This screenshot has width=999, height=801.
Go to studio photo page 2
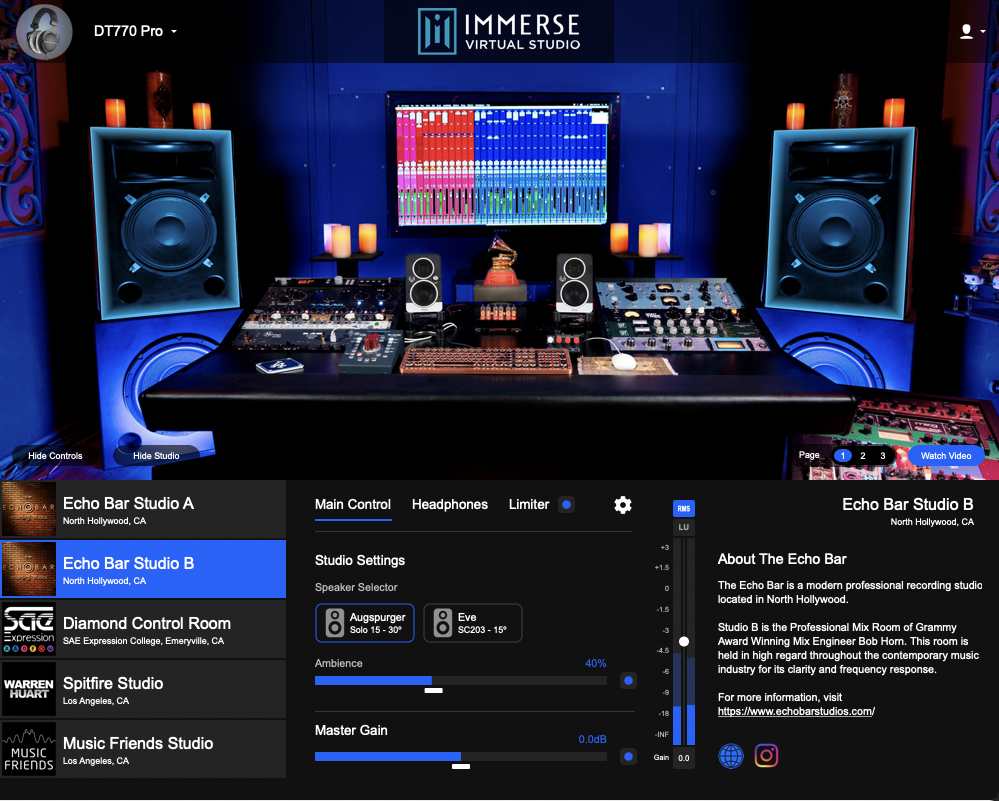pyautogui.click(x=863, y=456)
